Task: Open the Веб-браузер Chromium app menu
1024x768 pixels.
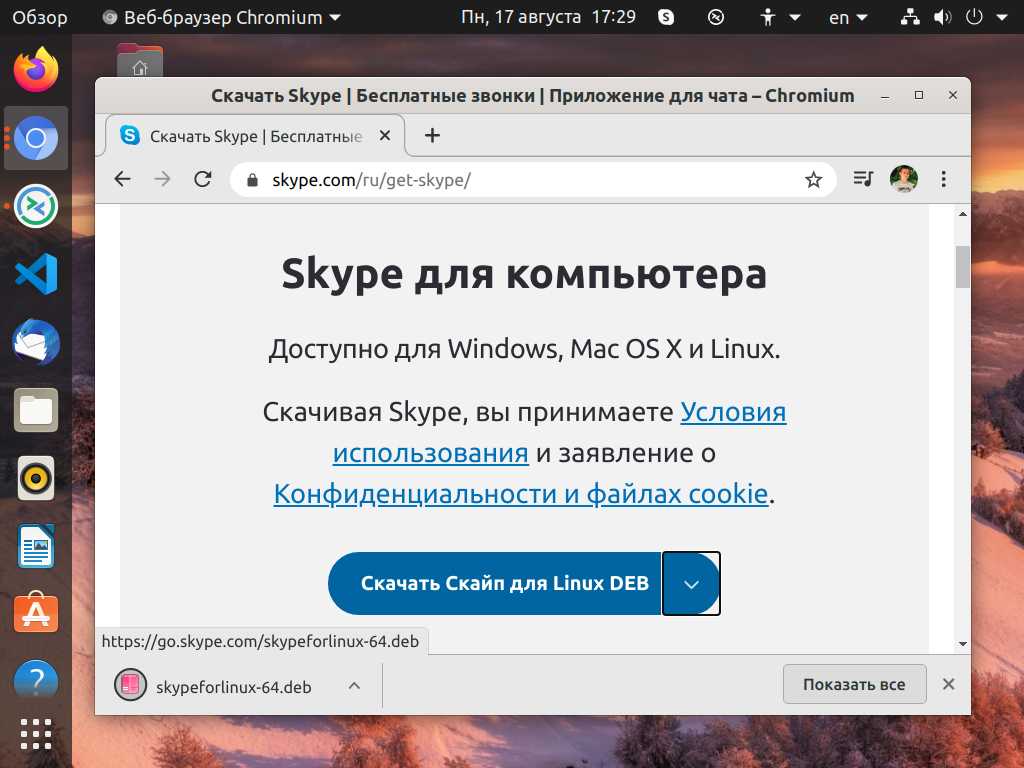Action: [221, 17]
